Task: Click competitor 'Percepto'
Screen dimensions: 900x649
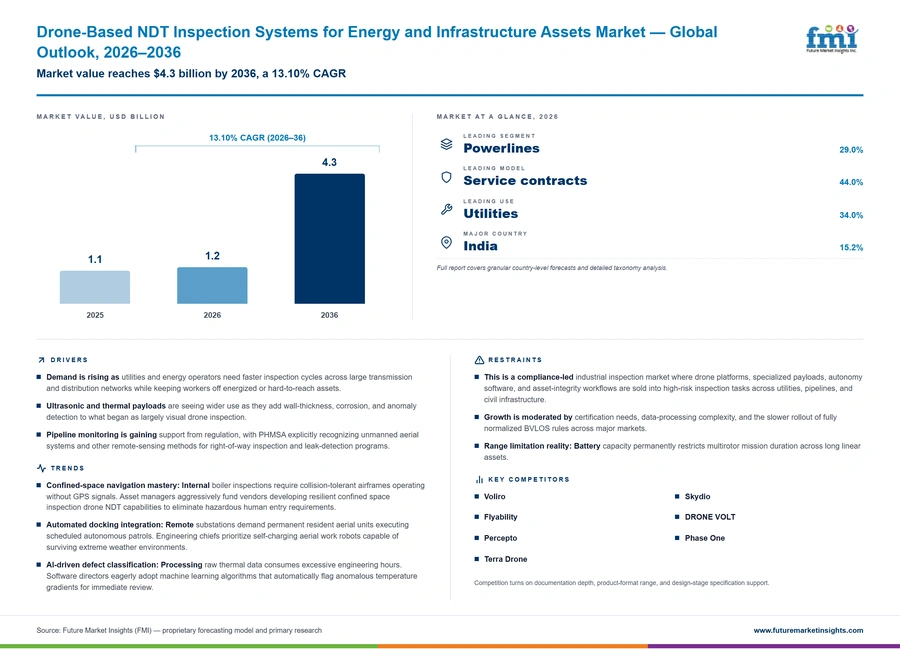Action: pos(500,538)
